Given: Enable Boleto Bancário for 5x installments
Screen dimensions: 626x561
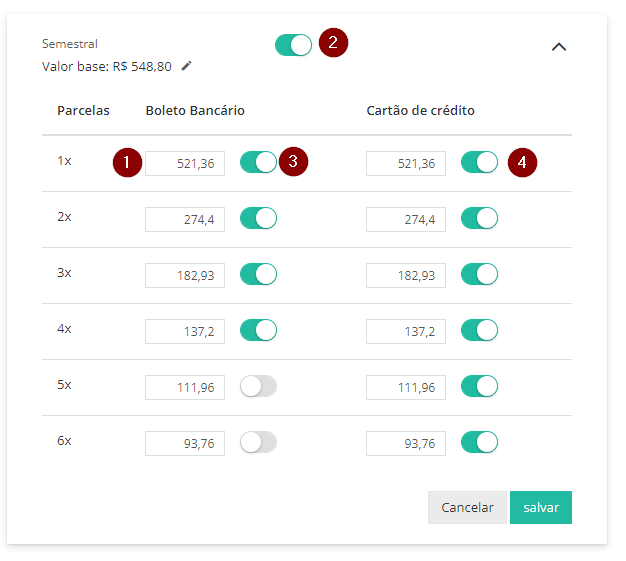Looking at the screenshot, I should click(x=258, y=386).
